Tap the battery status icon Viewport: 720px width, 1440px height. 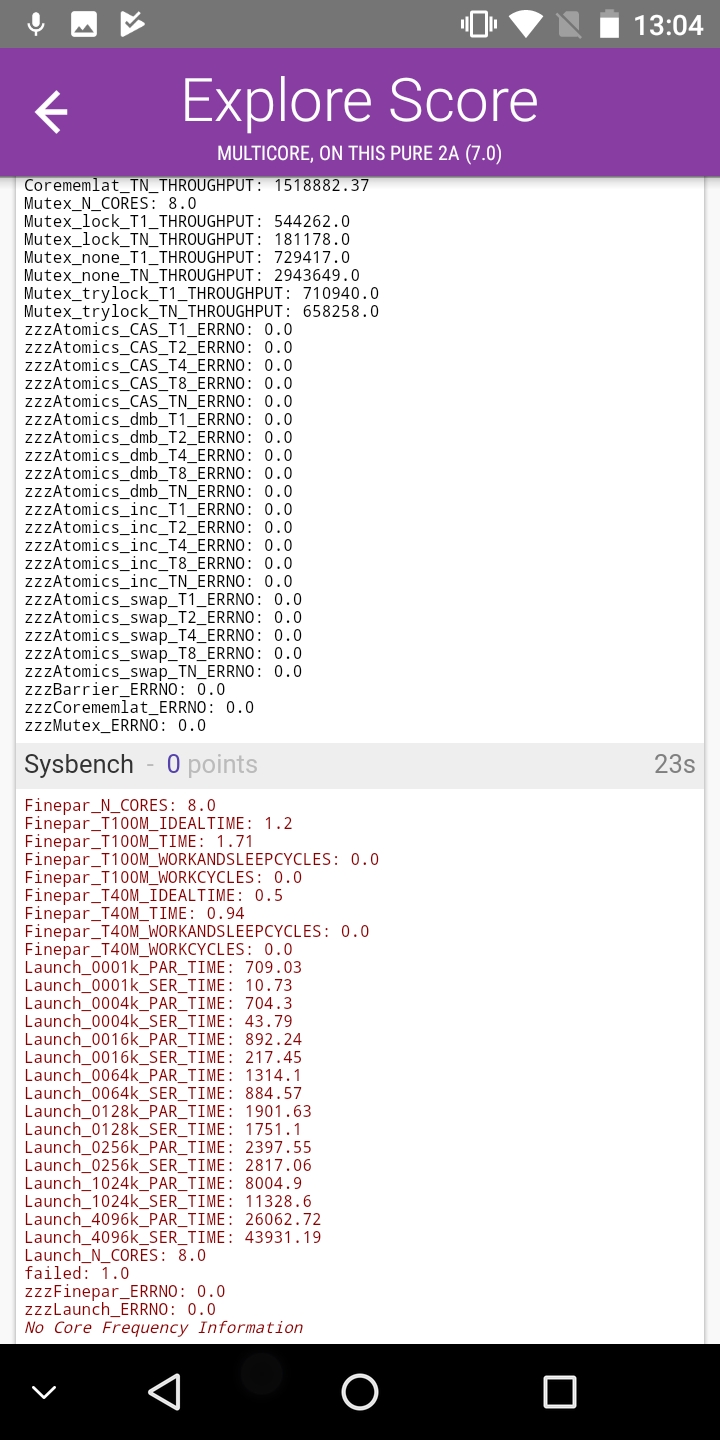(x=609, y=24)
